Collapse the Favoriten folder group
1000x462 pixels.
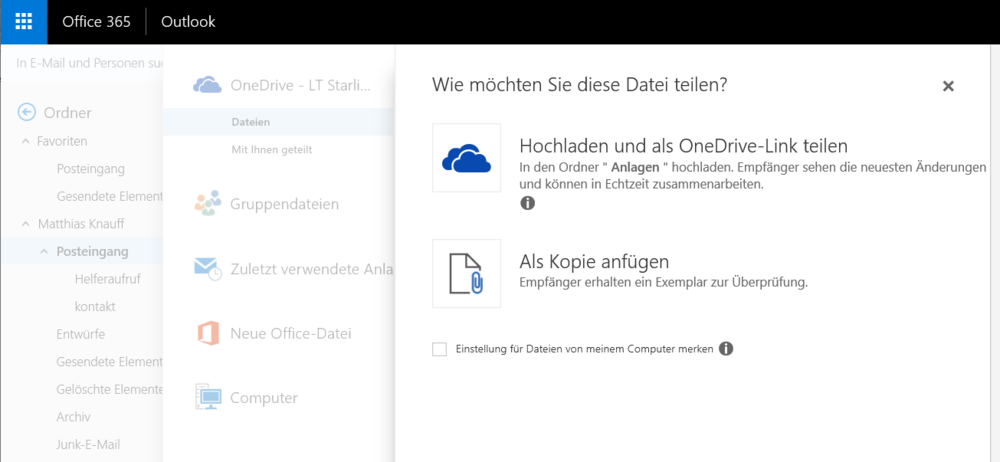point(26,142)
